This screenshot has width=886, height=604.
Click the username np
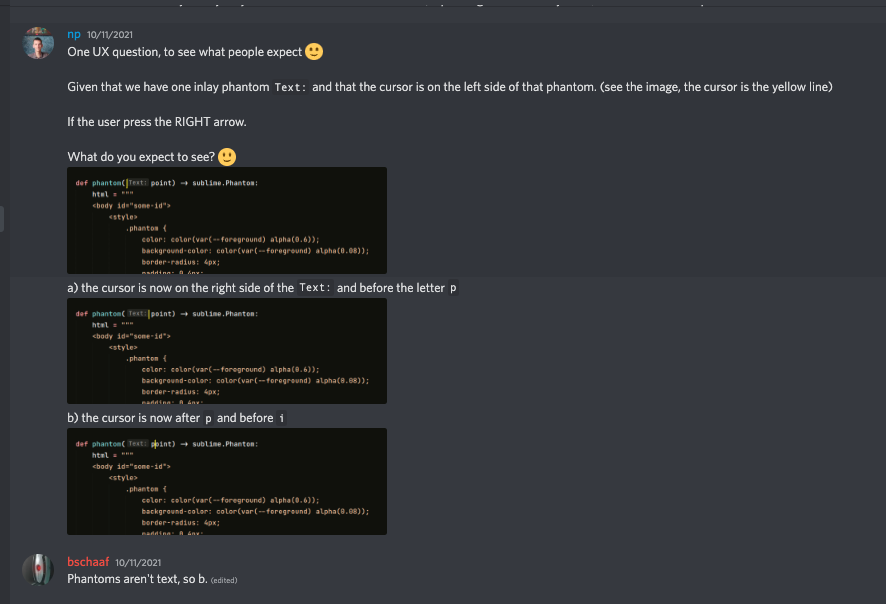point(72,33)
